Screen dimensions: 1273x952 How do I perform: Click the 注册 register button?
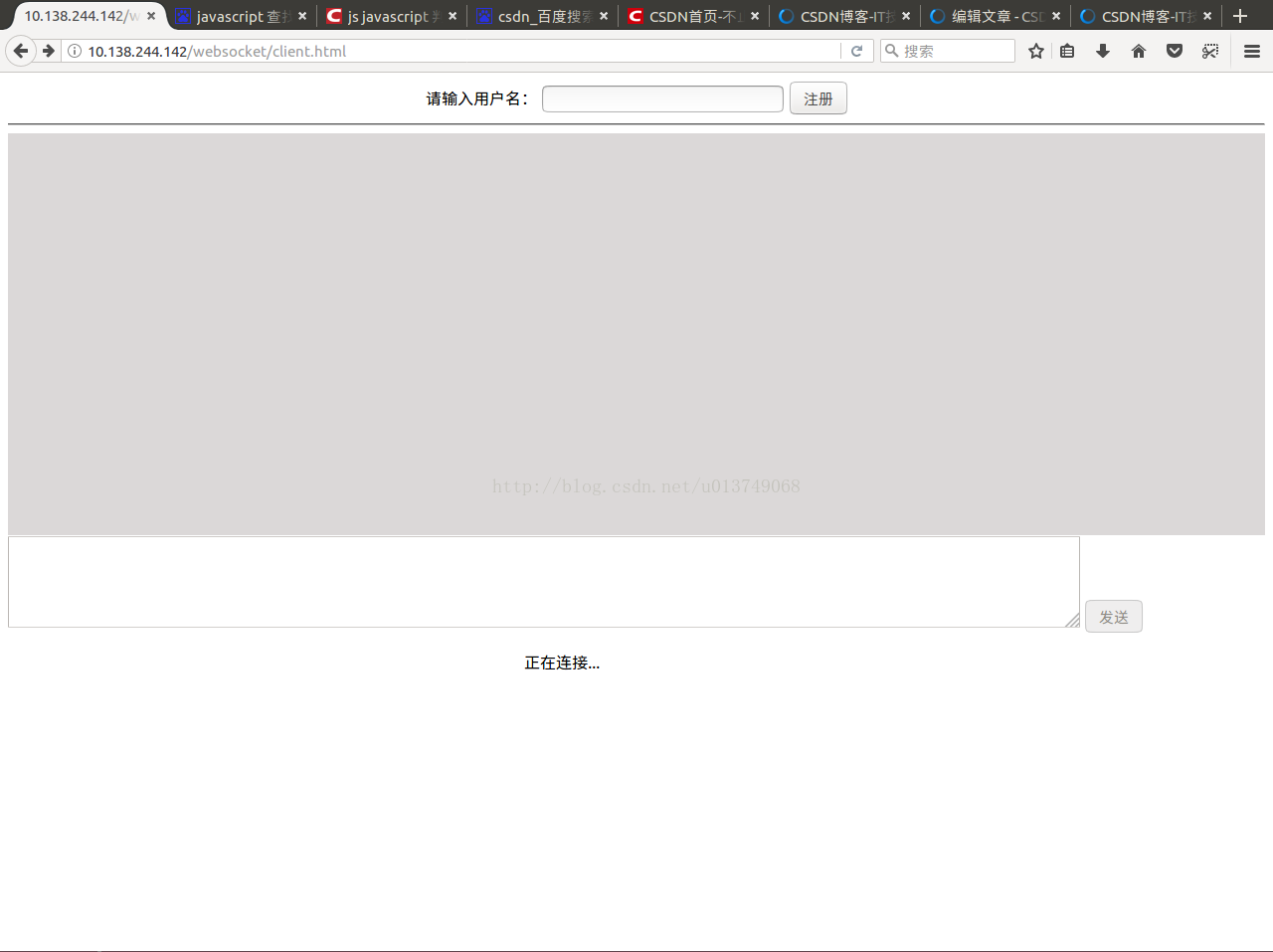818,98
